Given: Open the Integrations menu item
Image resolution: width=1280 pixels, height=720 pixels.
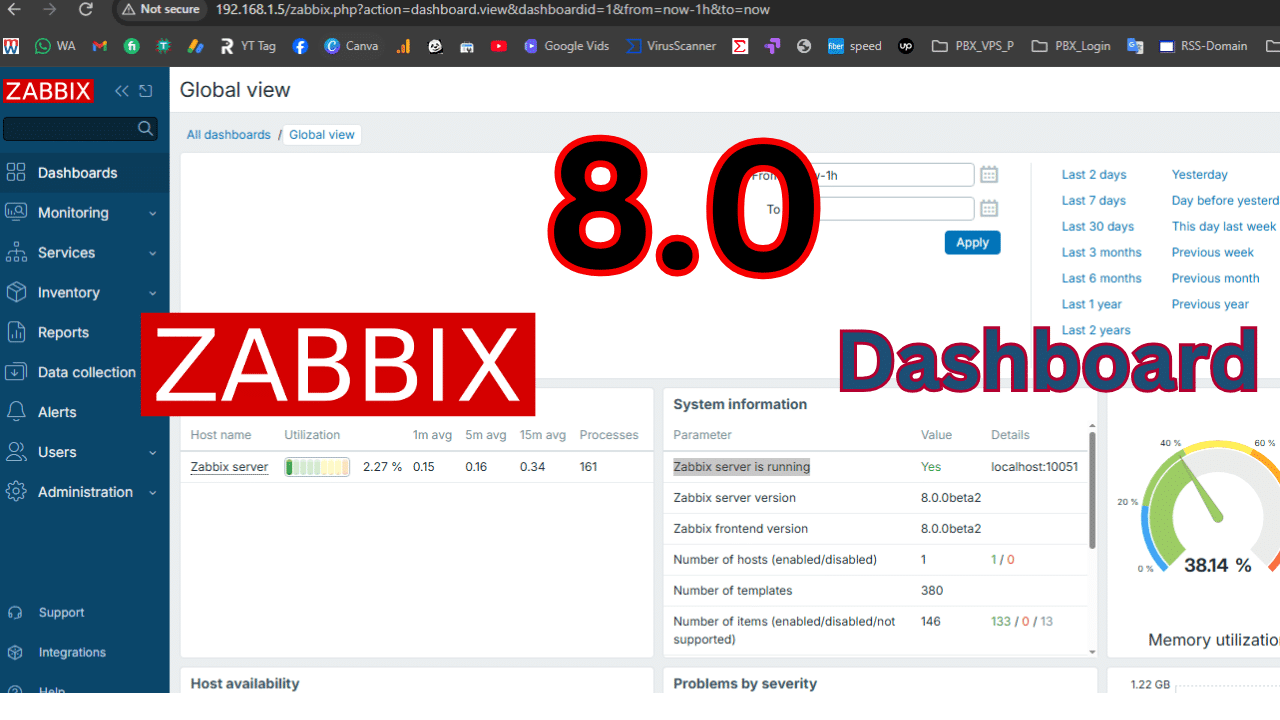Looking at the screenshot, I should pos(85,652).
